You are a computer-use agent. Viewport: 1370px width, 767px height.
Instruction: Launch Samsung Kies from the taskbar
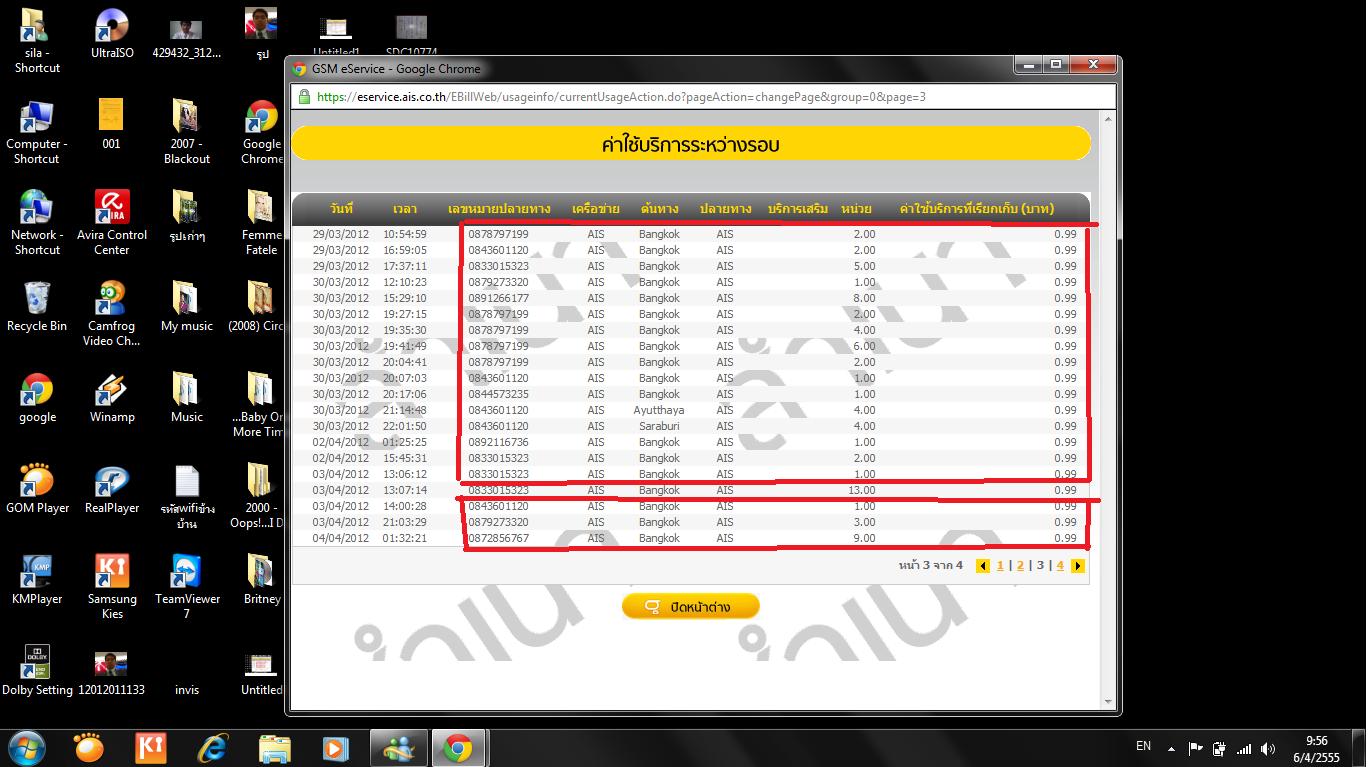[x=151, y=748]
